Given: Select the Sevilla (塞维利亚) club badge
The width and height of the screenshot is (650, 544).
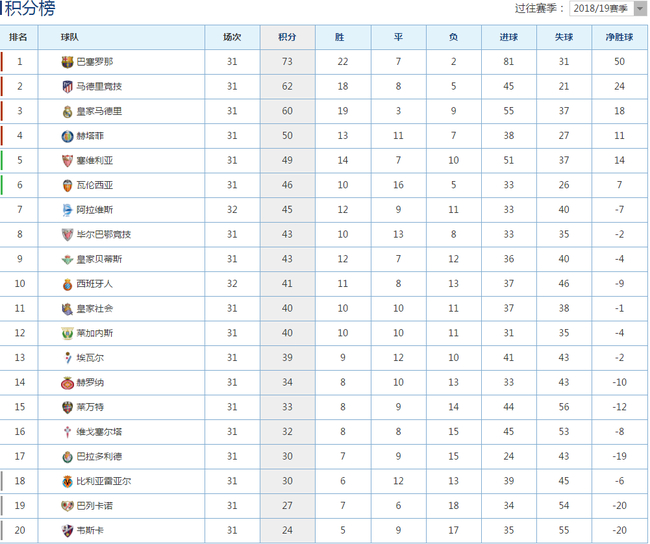Looking at the screenshot, I should (x=68, y=160).
